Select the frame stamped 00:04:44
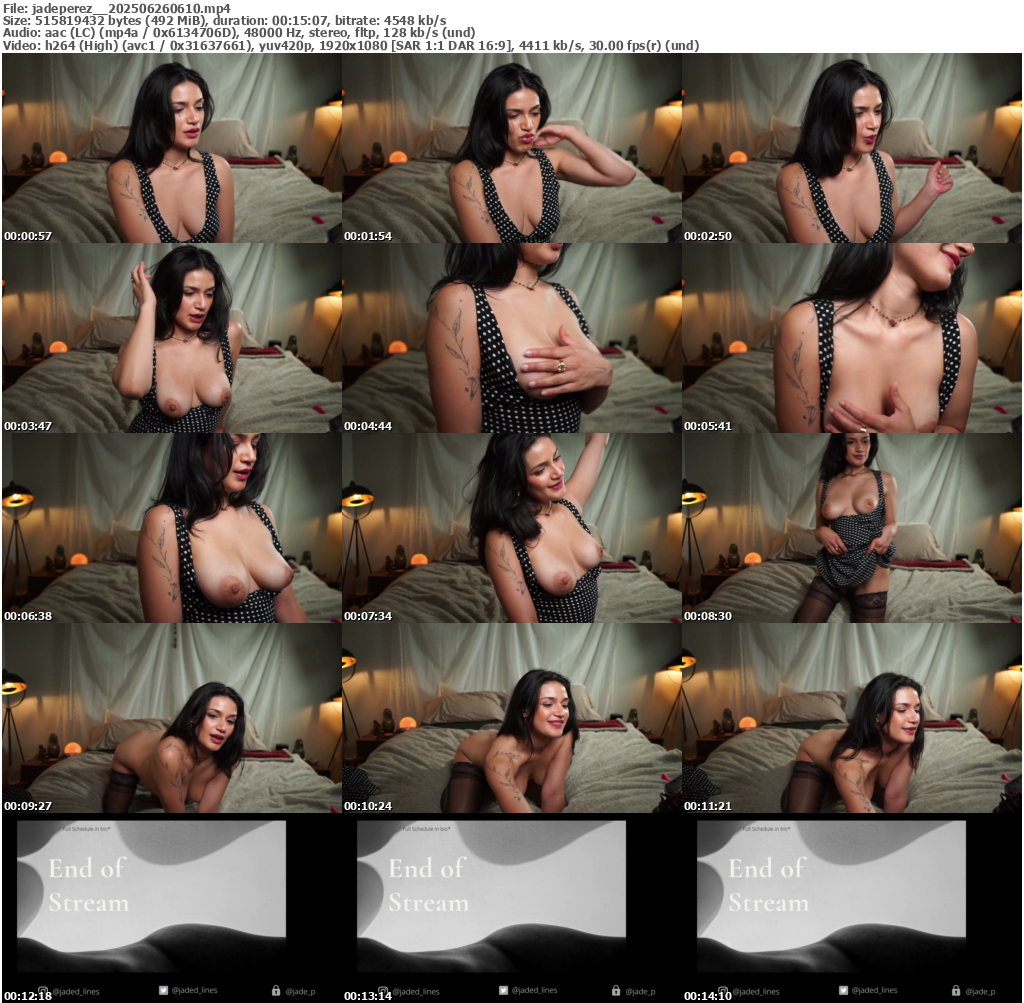The width and height of the screenshot is (1024, 1003). click(512, 338)
